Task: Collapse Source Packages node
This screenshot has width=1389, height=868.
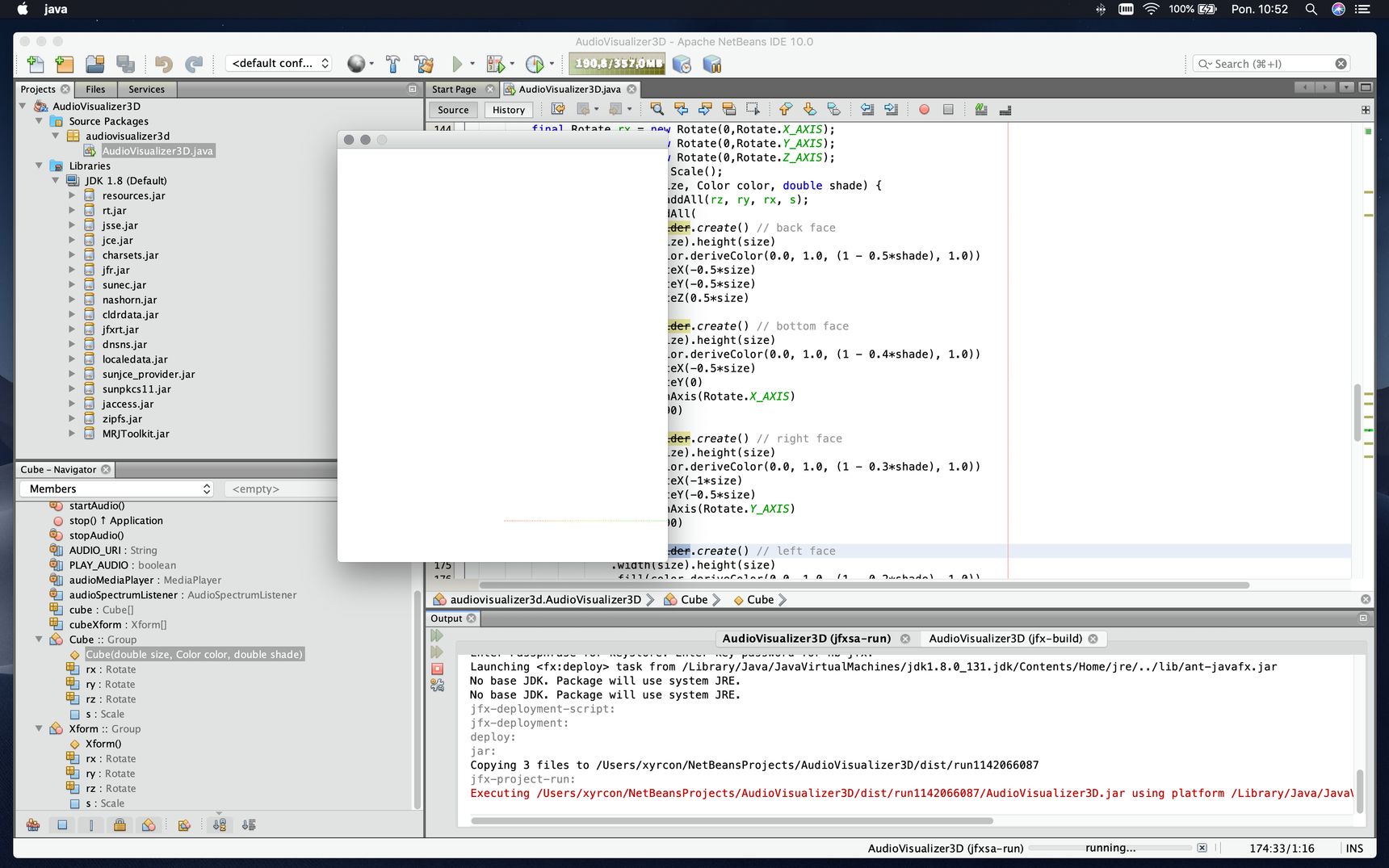Action: [39, 121]
